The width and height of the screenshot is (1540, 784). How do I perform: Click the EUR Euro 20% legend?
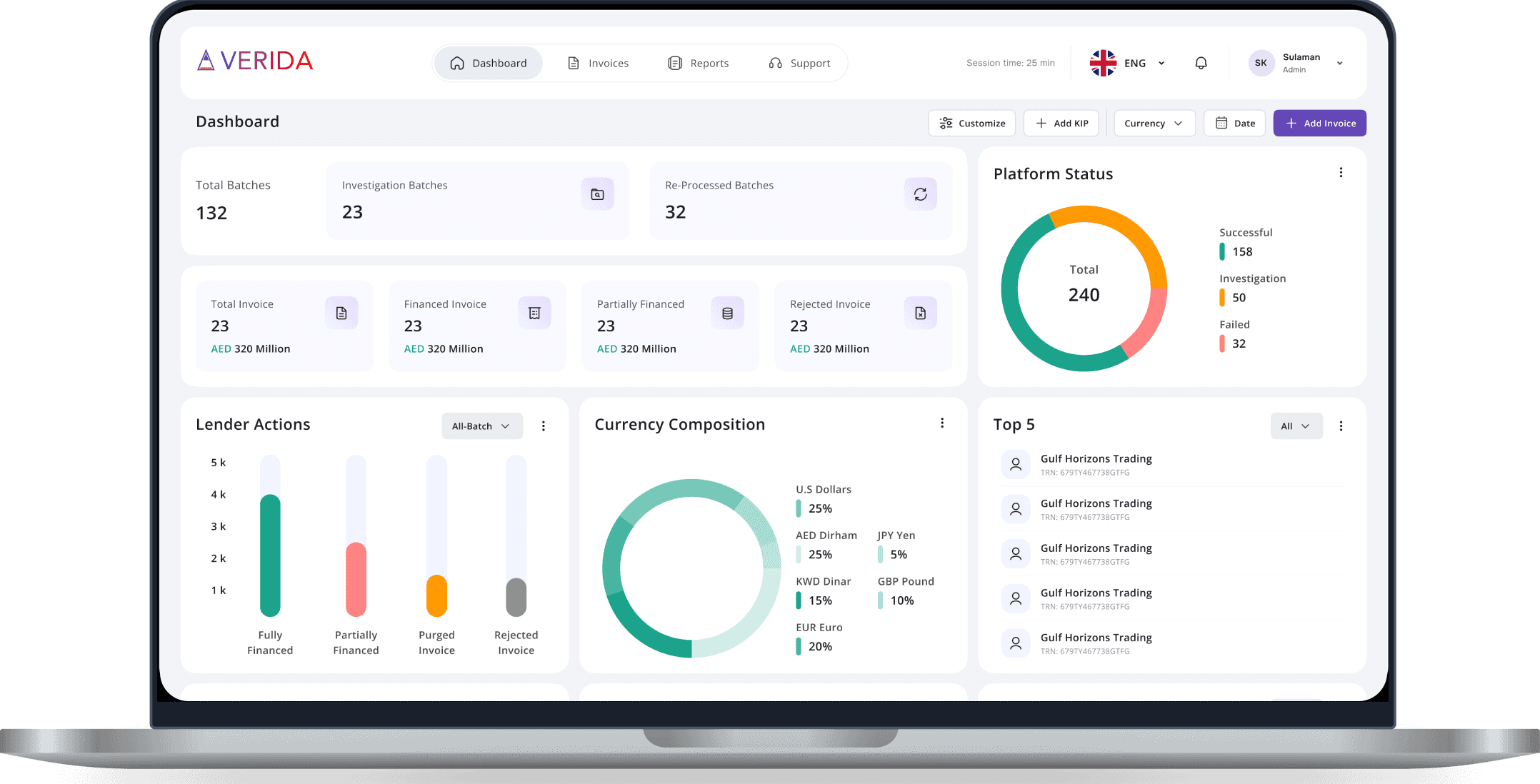[x=819, y=637]
